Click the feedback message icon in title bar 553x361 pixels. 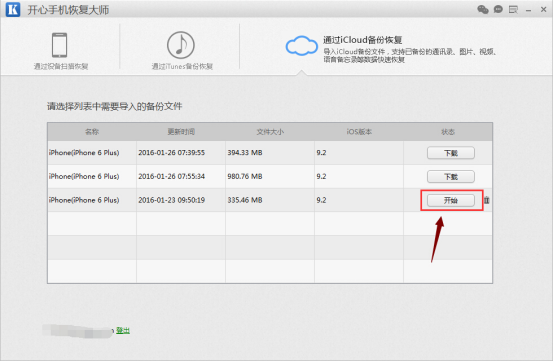[x=513, y=10]
